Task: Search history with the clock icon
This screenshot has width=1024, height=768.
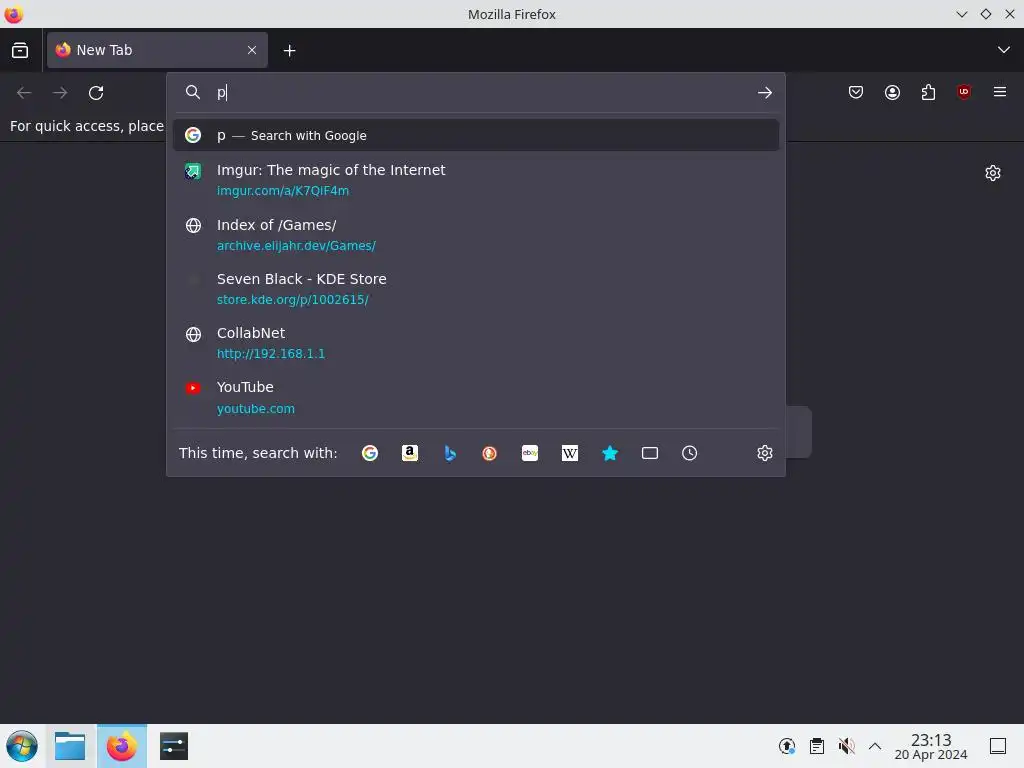Action: pyautogui.click(x=690, y=453)
